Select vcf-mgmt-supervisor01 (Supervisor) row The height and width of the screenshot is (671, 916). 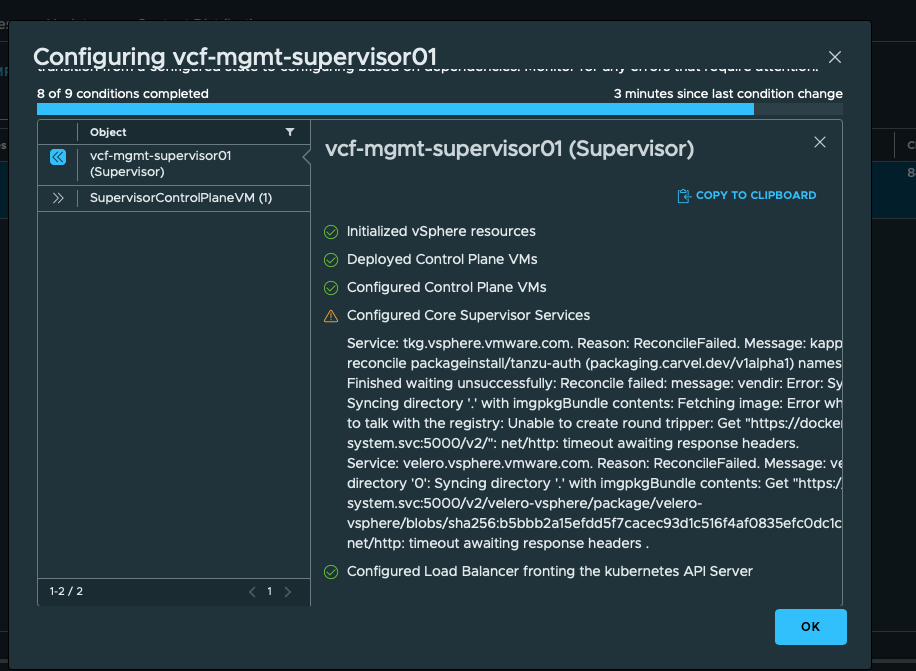174,164
